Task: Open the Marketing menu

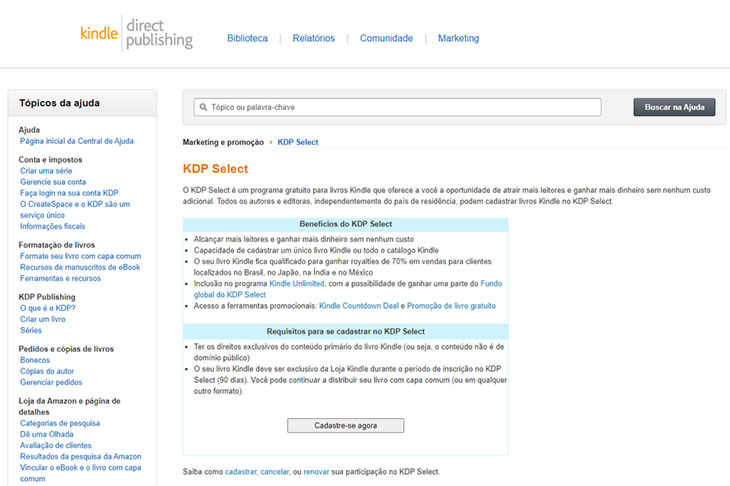Action: pos(458,38)
